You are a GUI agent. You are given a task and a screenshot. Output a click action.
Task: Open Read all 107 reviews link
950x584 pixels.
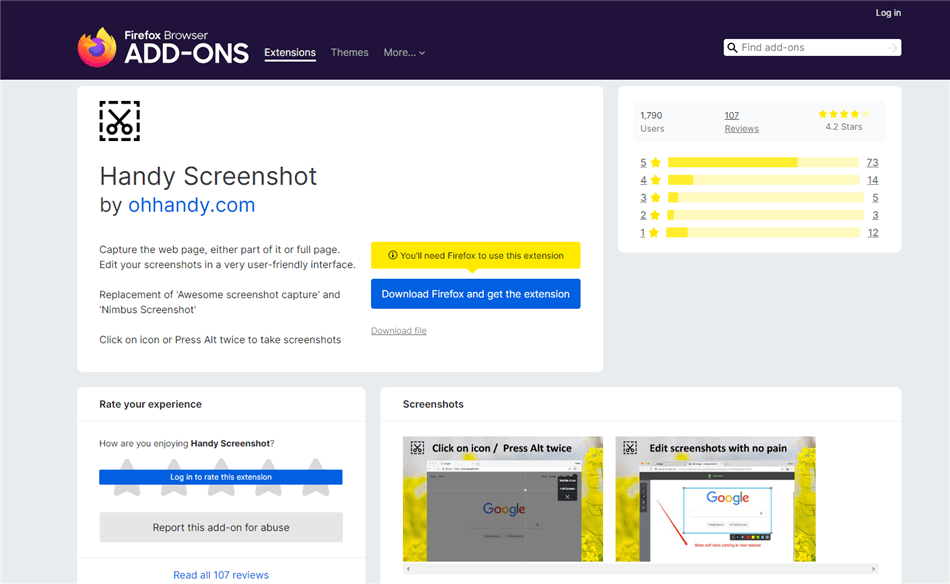pos(221,575)
